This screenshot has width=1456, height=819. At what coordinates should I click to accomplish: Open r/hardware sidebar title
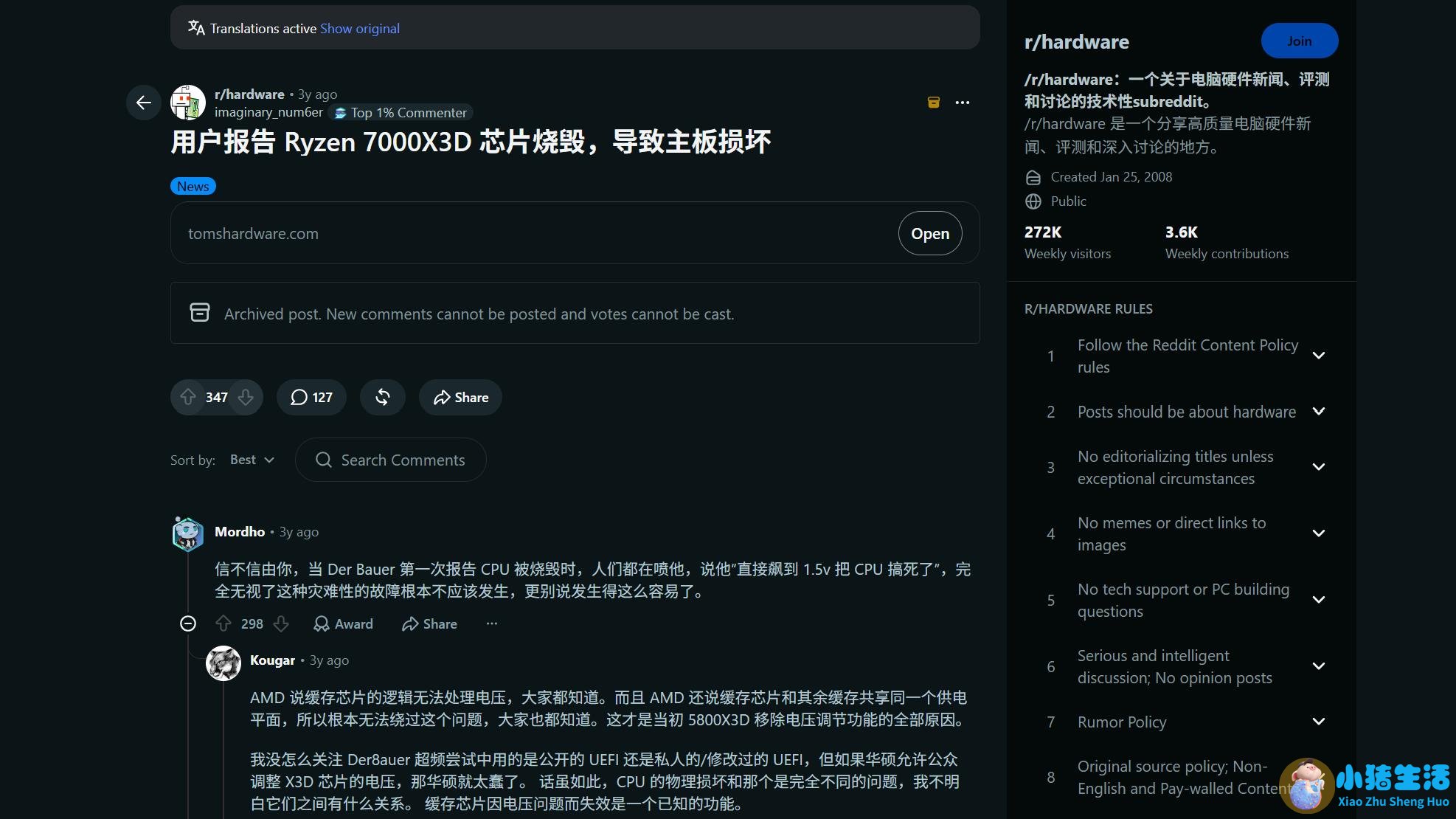pyautogui.click(x=1076, y=42)
